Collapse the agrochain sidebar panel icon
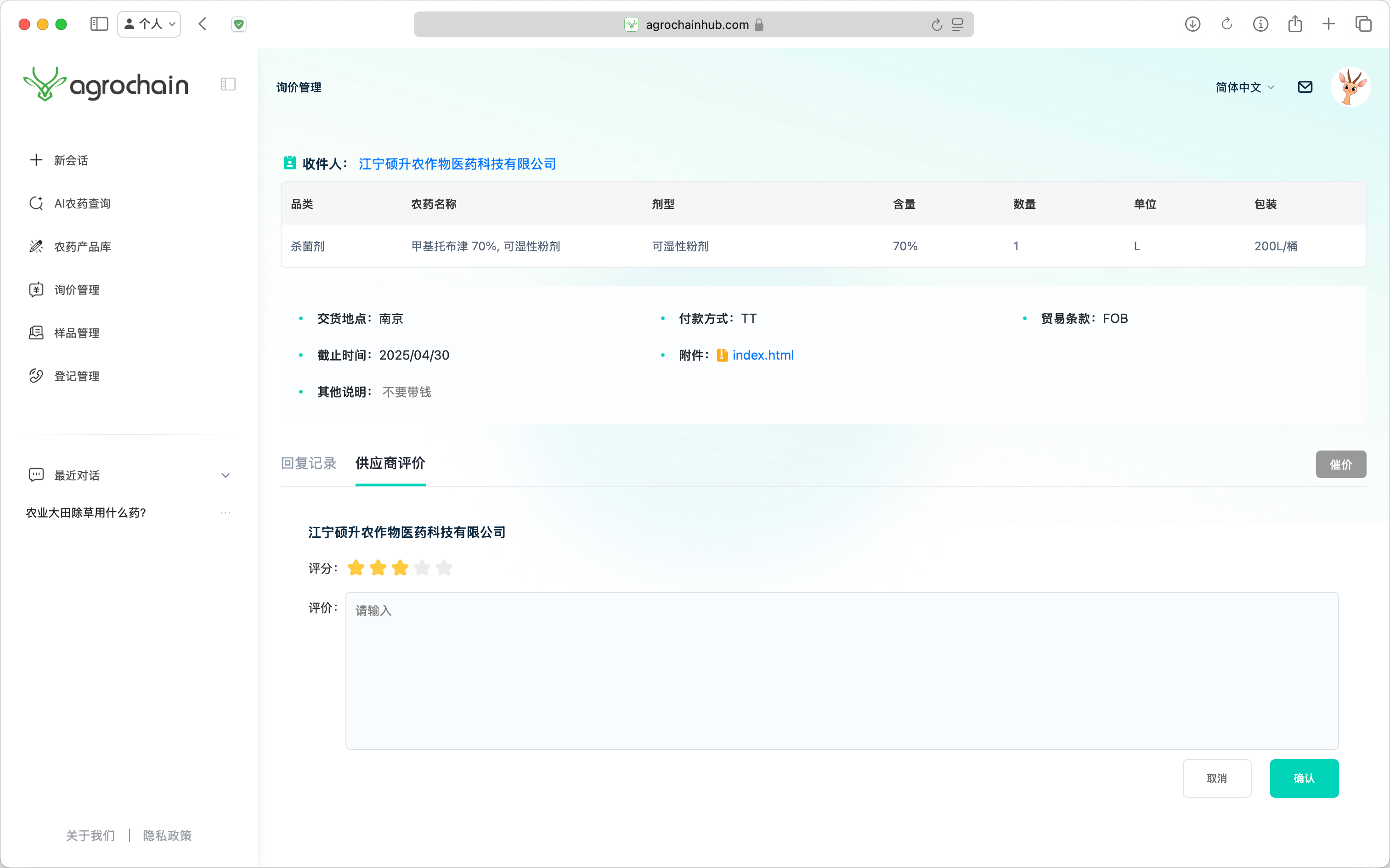1390x868 pixels. click(228, 85)
